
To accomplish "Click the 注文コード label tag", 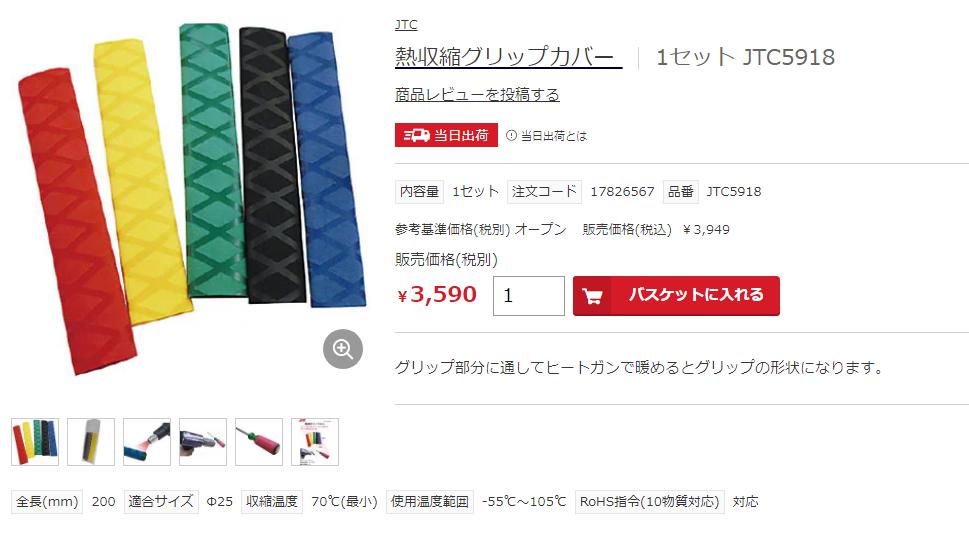I will pos(544,192).
